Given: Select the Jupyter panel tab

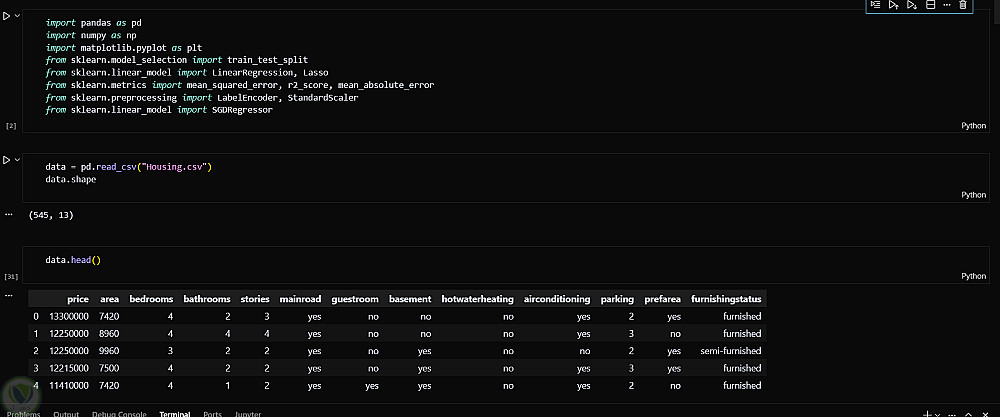Looking at the screenshot, I should (247, 413).
